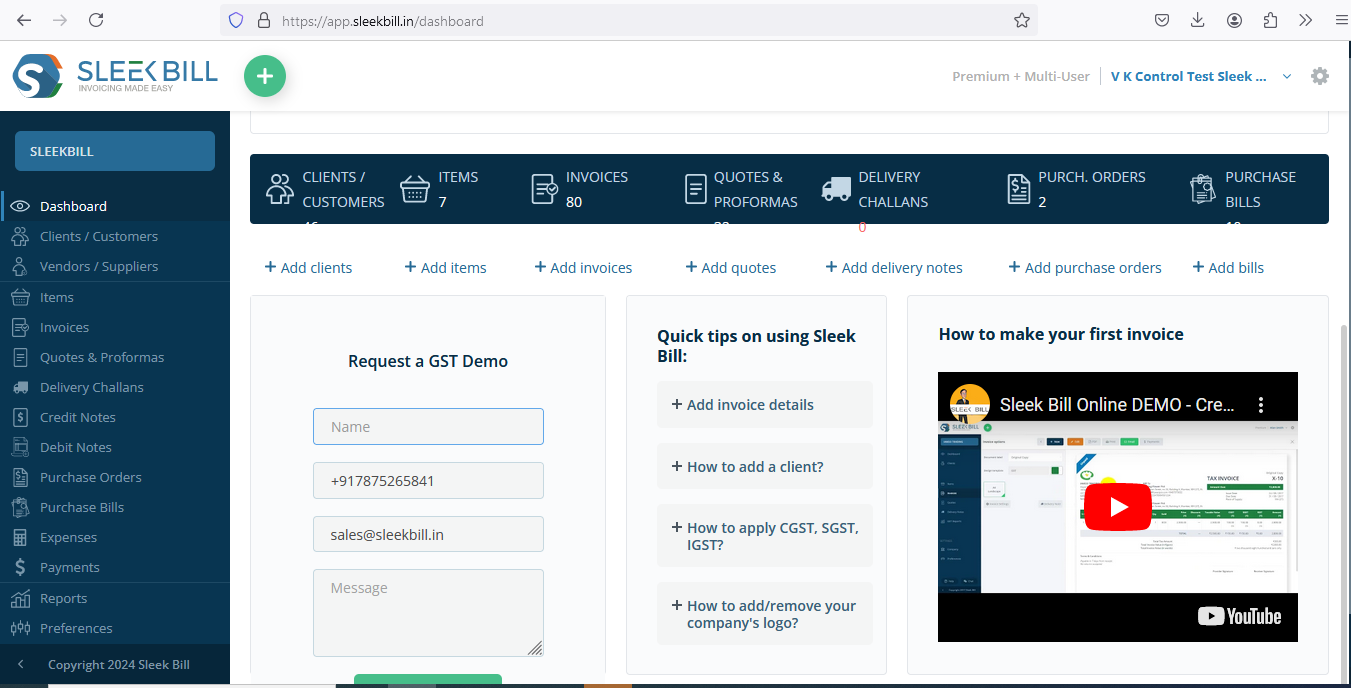
Task: Open Invoices in the sidebar menu
Action: click(64, 327)
